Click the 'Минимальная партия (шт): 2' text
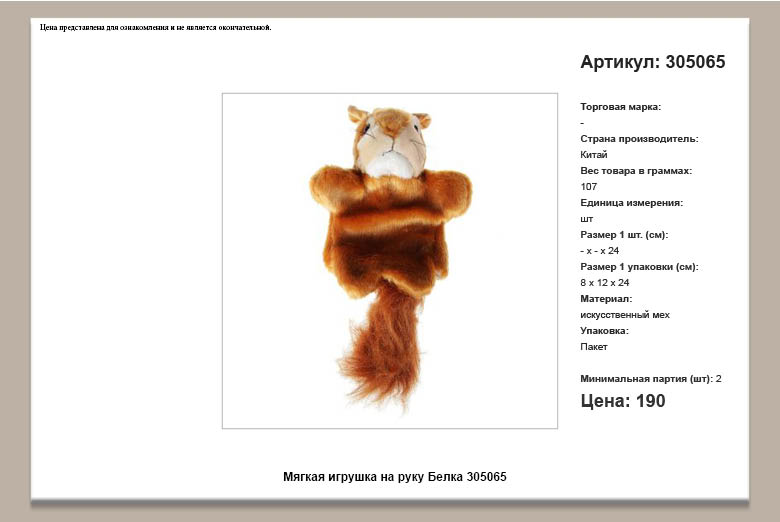 click(x=650, y=379)
